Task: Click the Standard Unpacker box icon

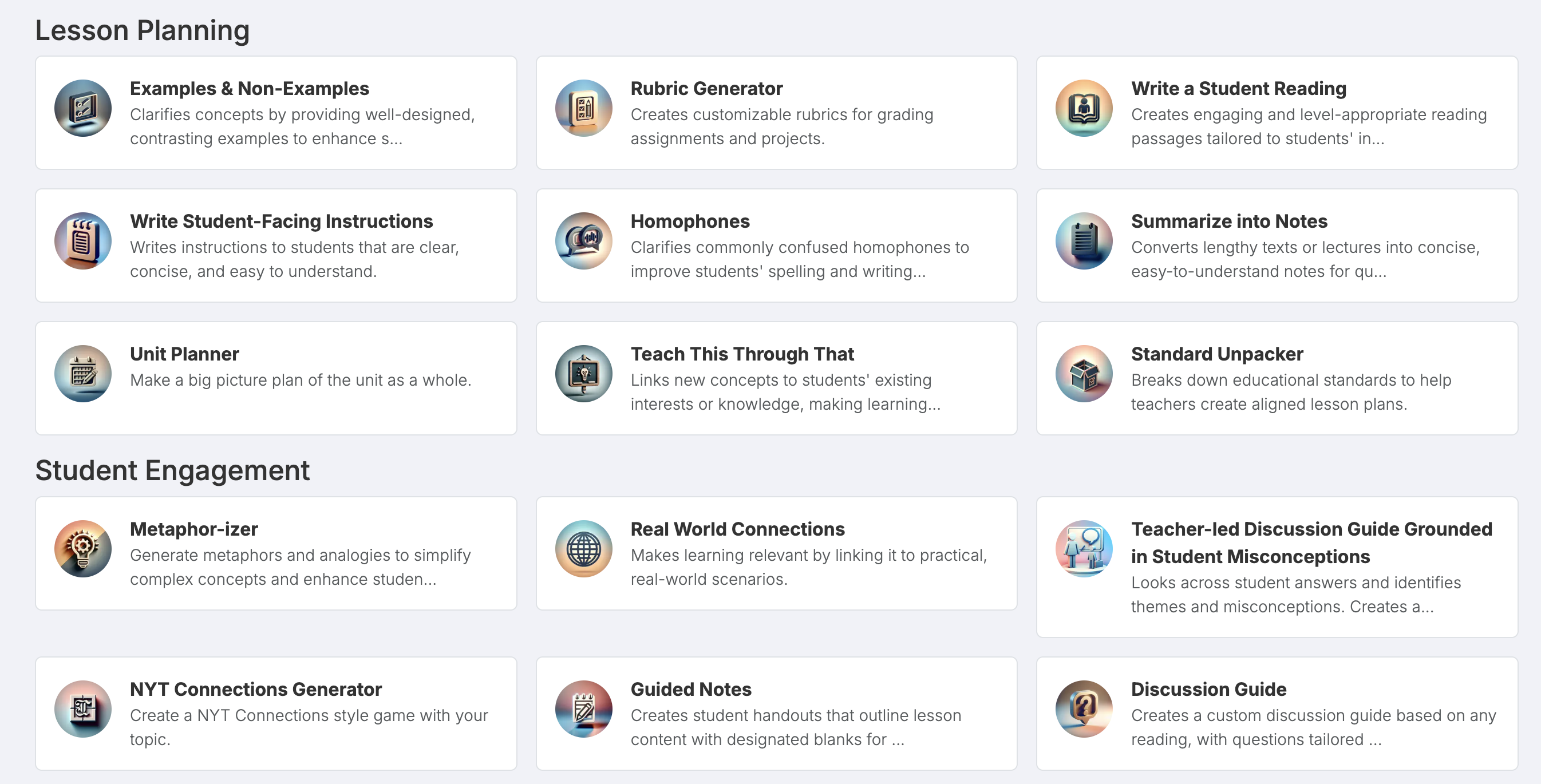Action: click(1084, 373)
